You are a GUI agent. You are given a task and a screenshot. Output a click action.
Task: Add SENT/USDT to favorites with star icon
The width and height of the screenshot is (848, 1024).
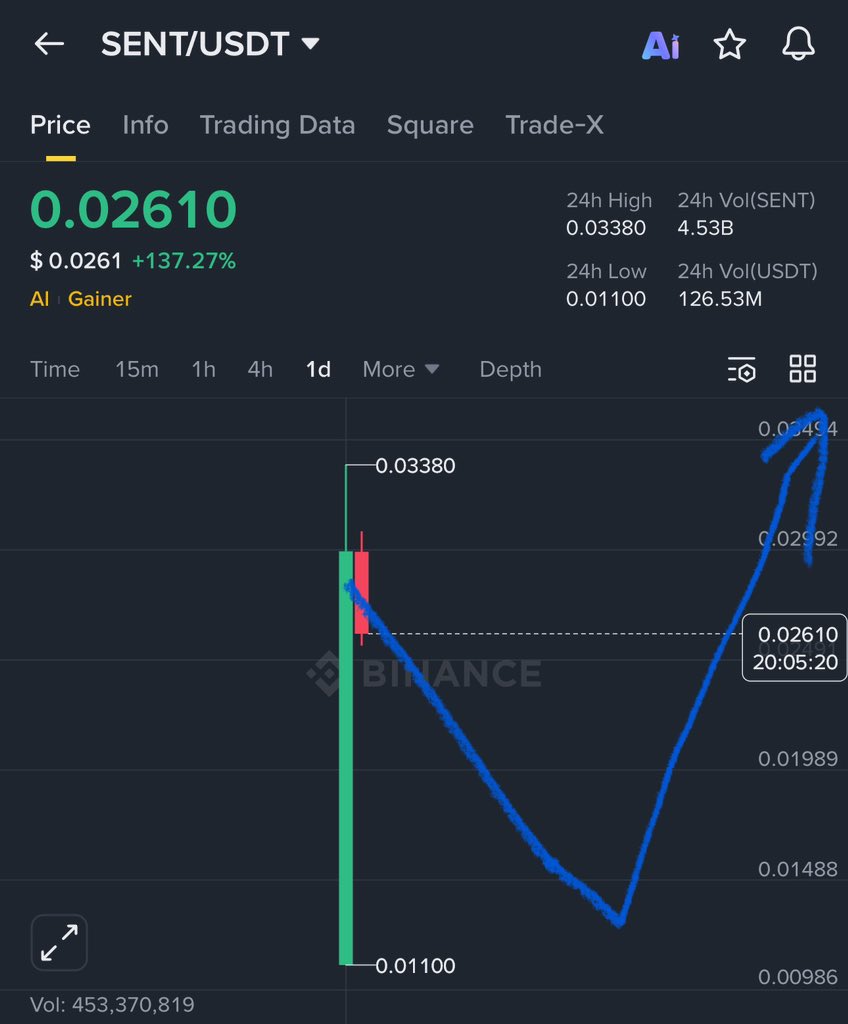pyautogui.click(x=729, y=44)
